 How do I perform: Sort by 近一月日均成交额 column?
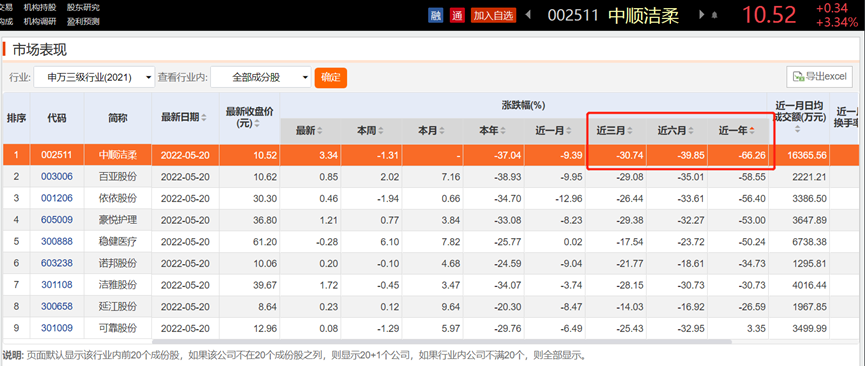pos(798,130)
